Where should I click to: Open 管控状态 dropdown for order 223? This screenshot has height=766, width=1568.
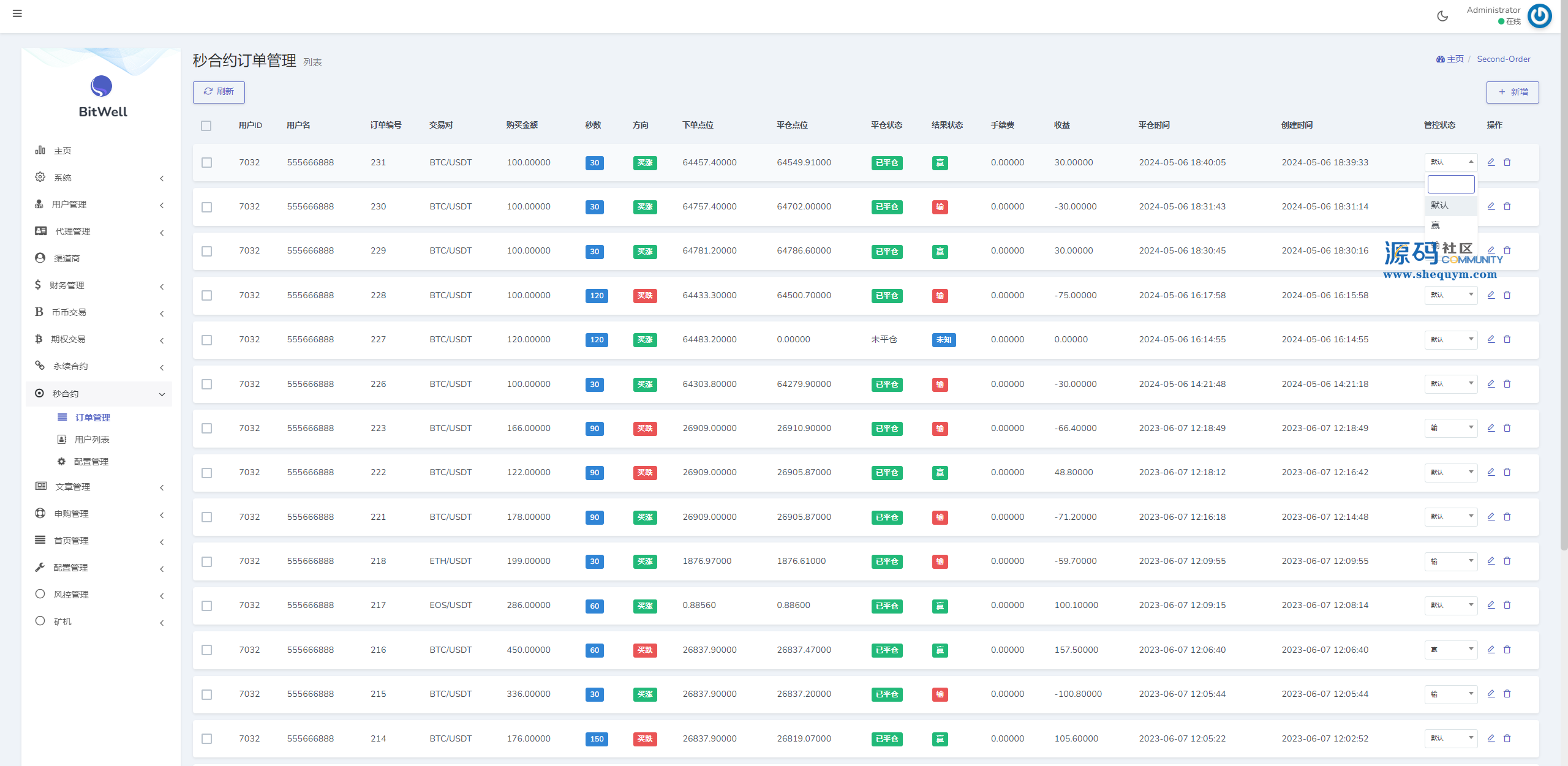coord(1451,428)
